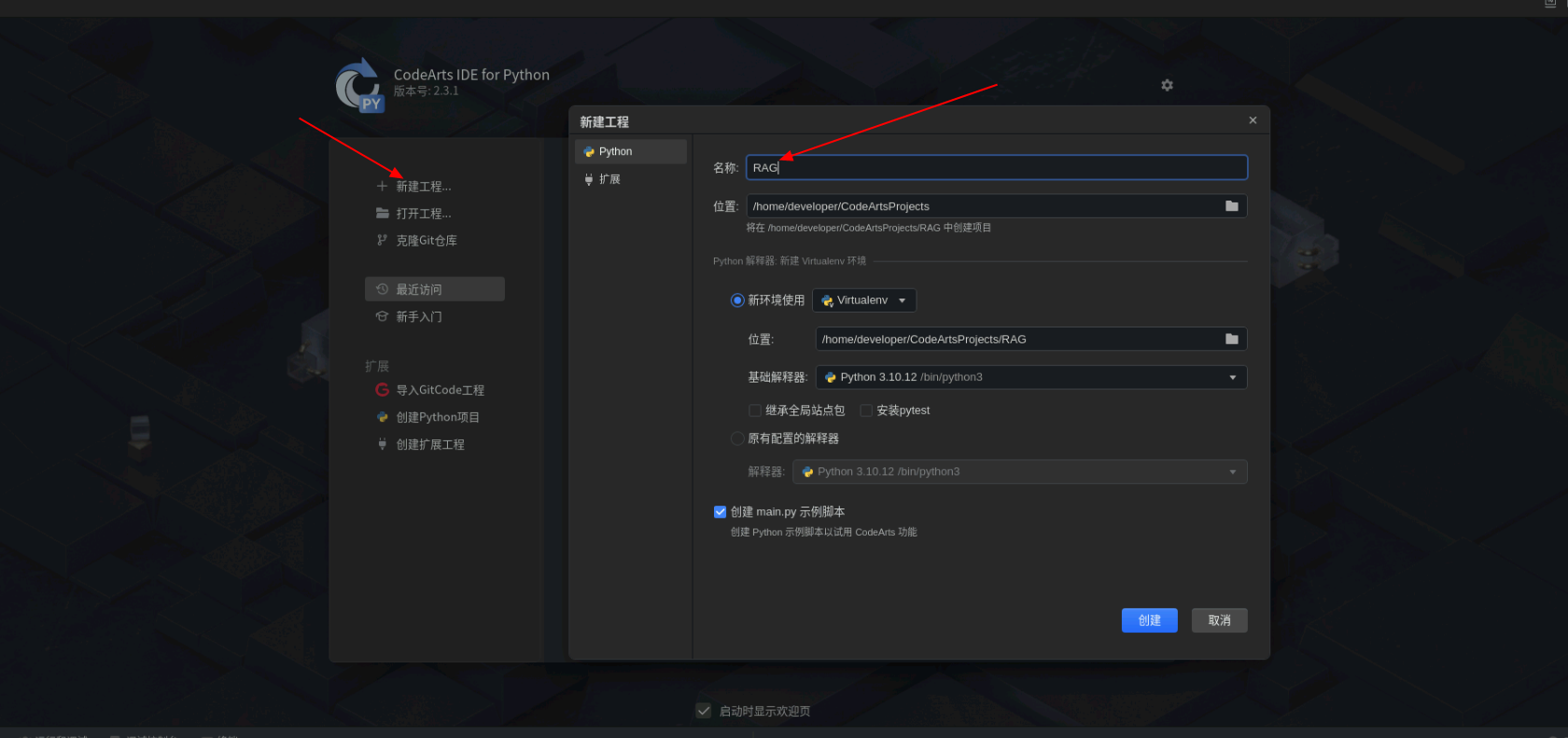Enable the 继承全局站点包 checkbox
This screenshot has width=1568, height=738.
tap(755, 411)
